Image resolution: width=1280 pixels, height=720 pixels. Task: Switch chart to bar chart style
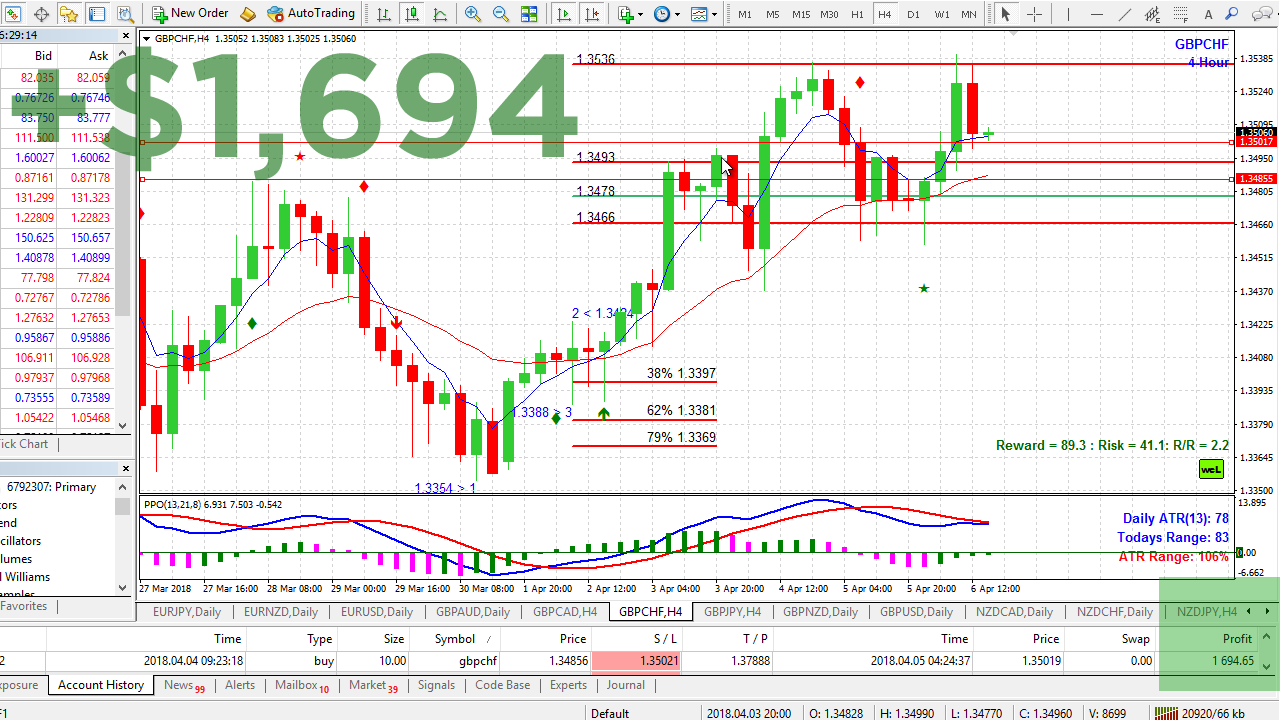[384, 14]
